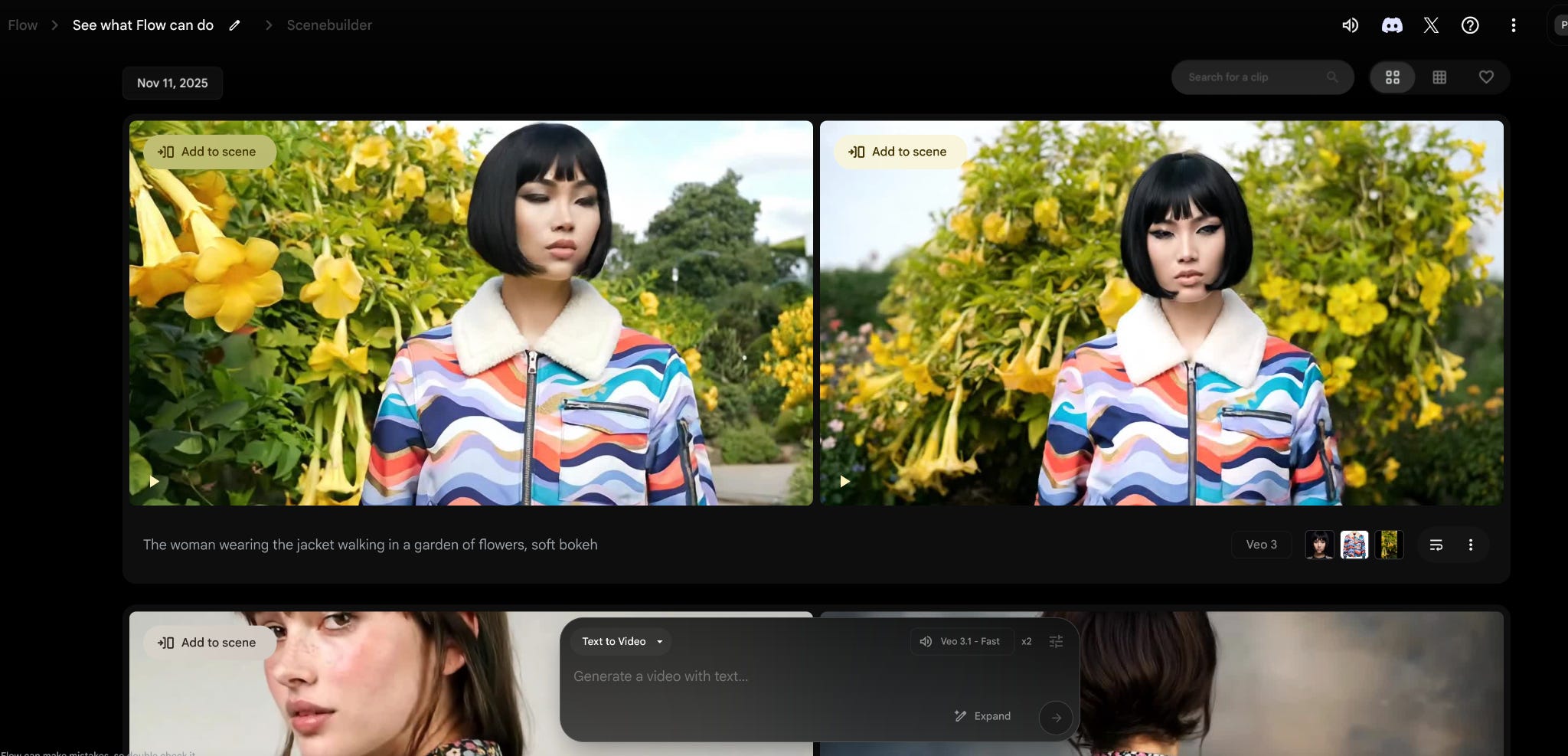Go to the Flow breadcrumb link

click(x=23, y=25)
